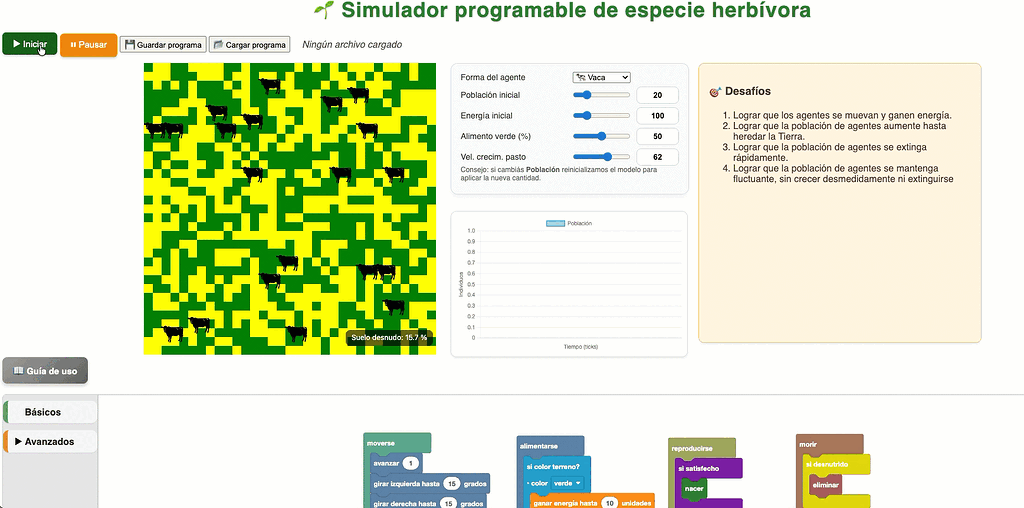Select the Básicos blocks category
This screenshot has height=508, width=1024.
tap(50, 412)
